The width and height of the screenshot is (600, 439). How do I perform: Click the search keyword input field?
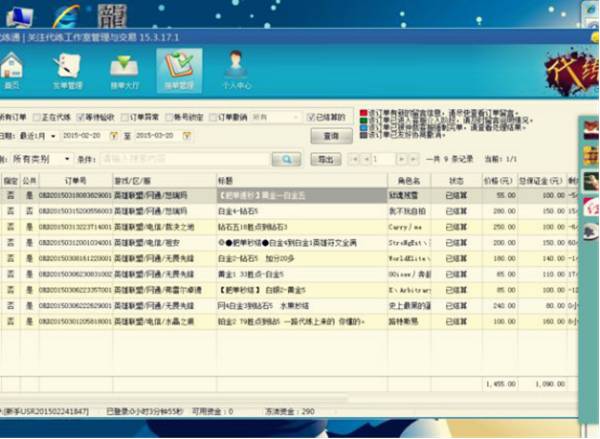184,159
